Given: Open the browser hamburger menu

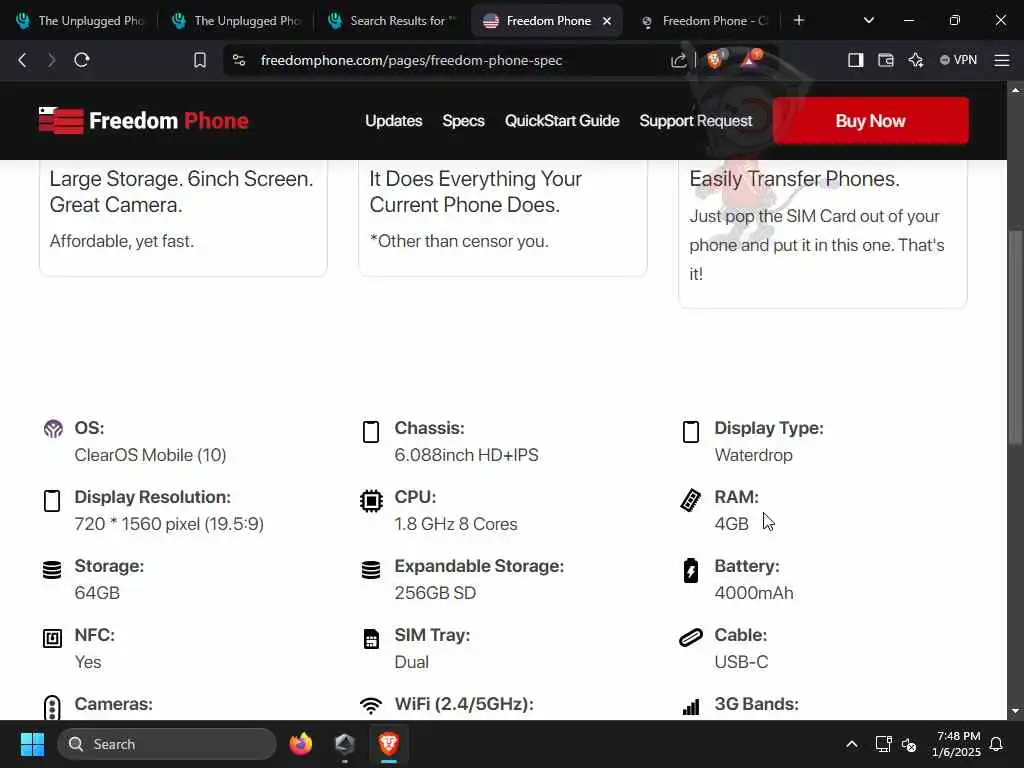Looking at the screenshot, I should point(1002,60).
